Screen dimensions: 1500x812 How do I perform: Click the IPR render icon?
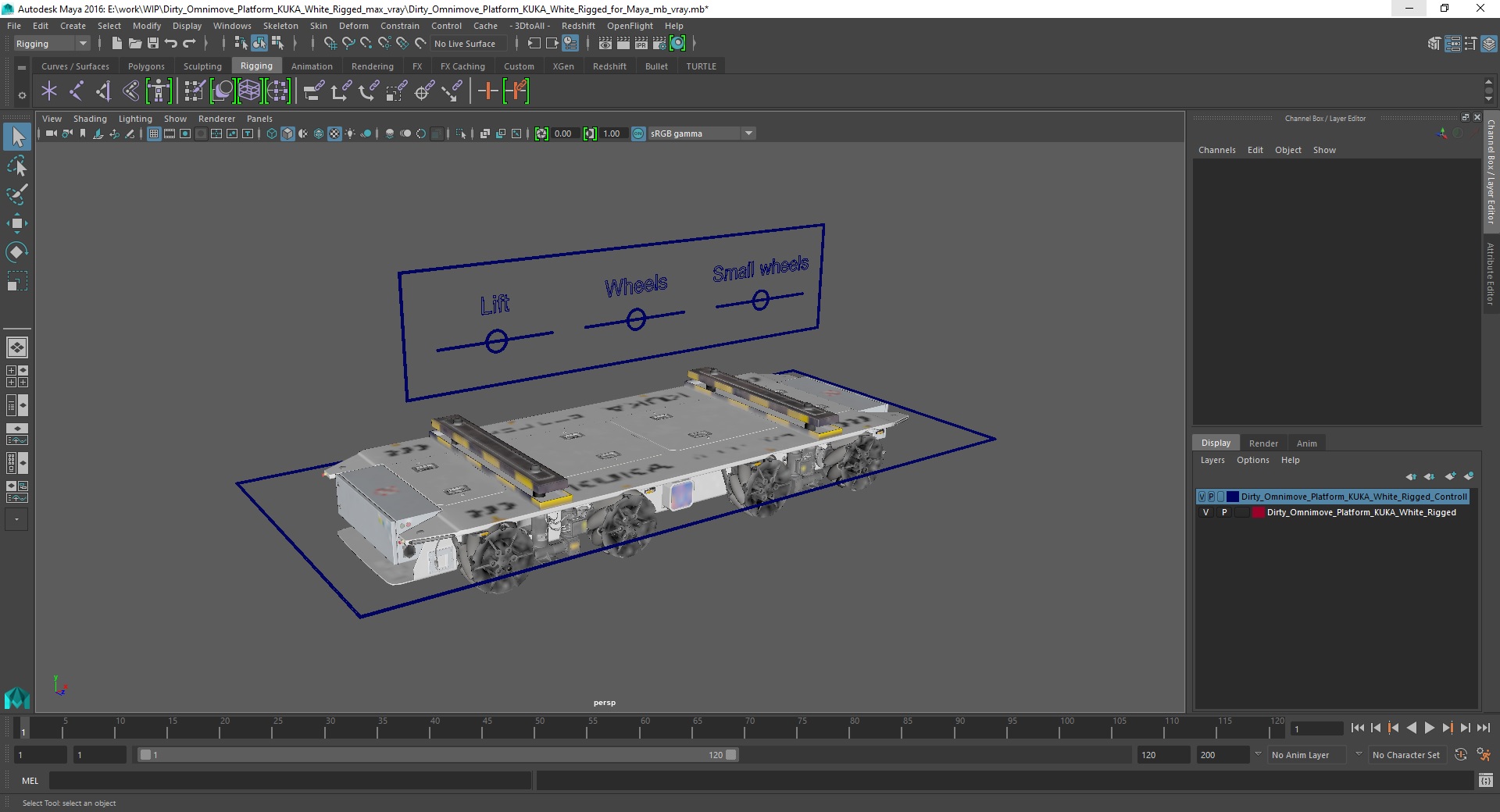click(x=641, y=44)
